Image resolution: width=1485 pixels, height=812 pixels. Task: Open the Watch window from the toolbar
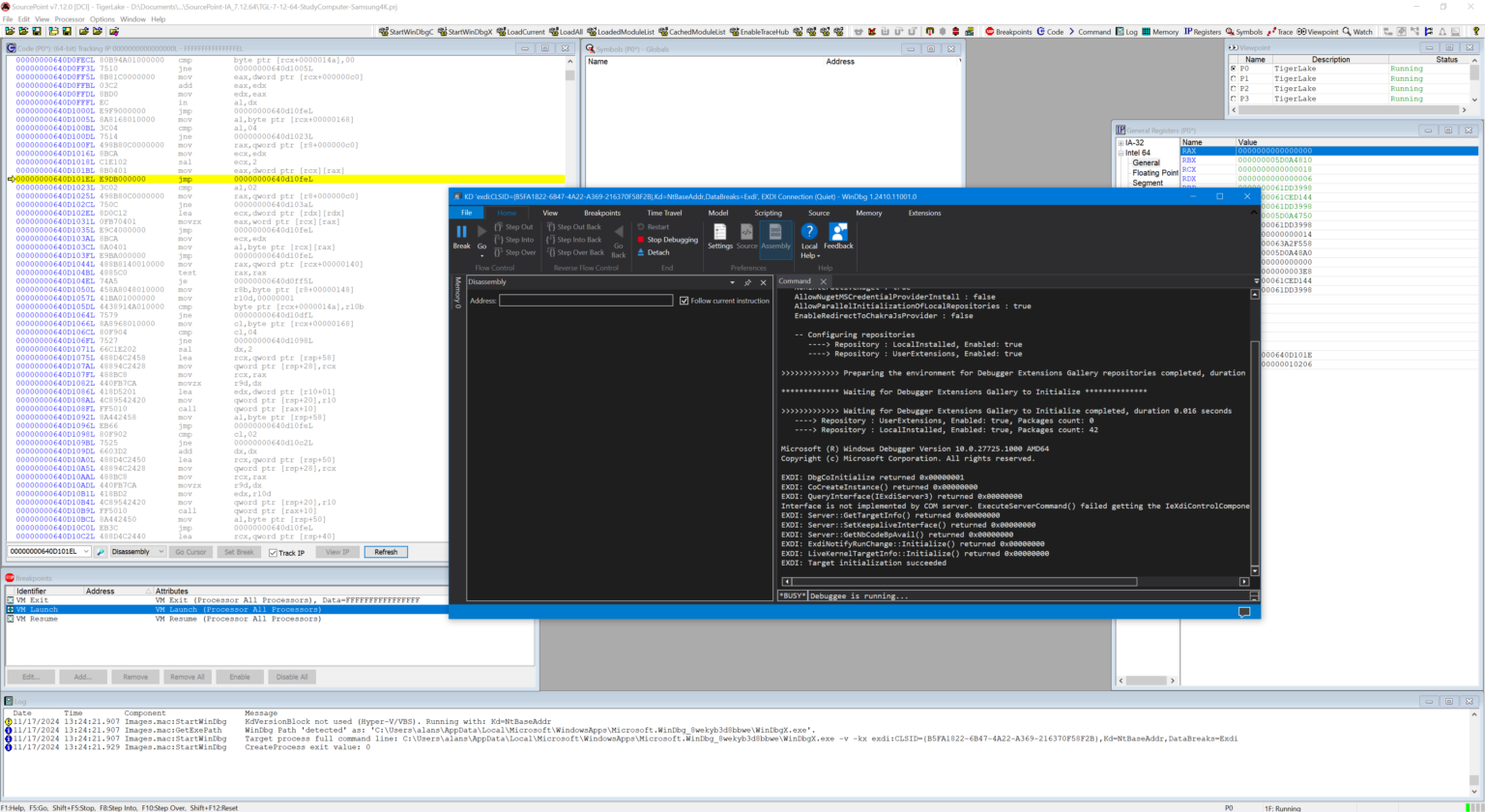coord(1356,32)
